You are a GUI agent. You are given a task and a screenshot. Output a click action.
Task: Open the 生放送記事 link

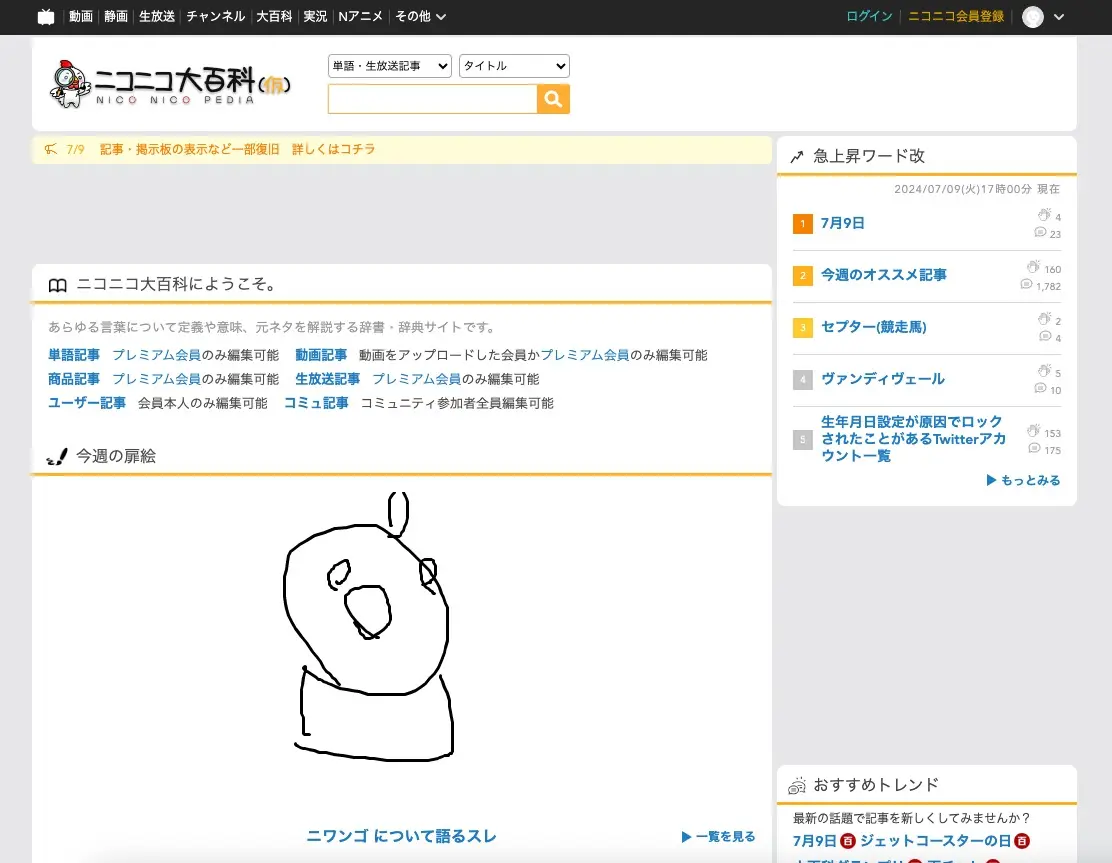coord(328,379)
